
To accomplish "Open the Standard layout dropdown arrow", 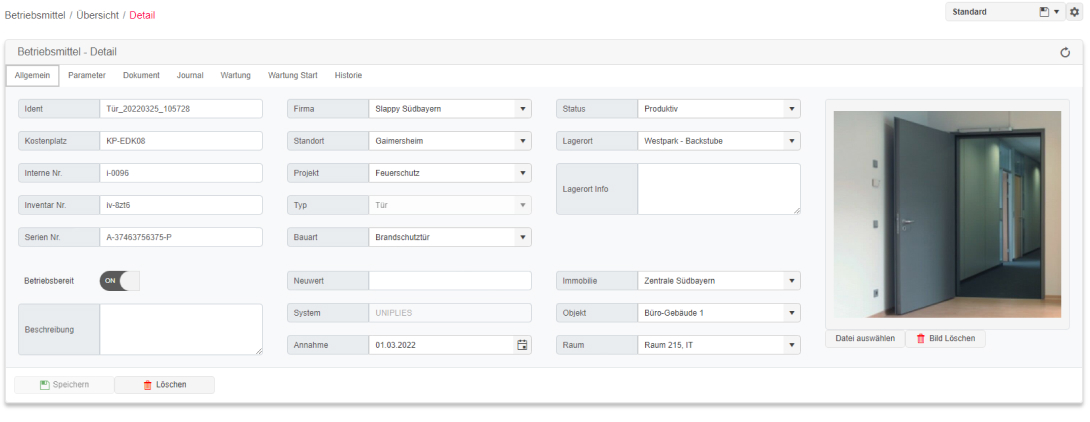I will click(x=1057, y=12).
